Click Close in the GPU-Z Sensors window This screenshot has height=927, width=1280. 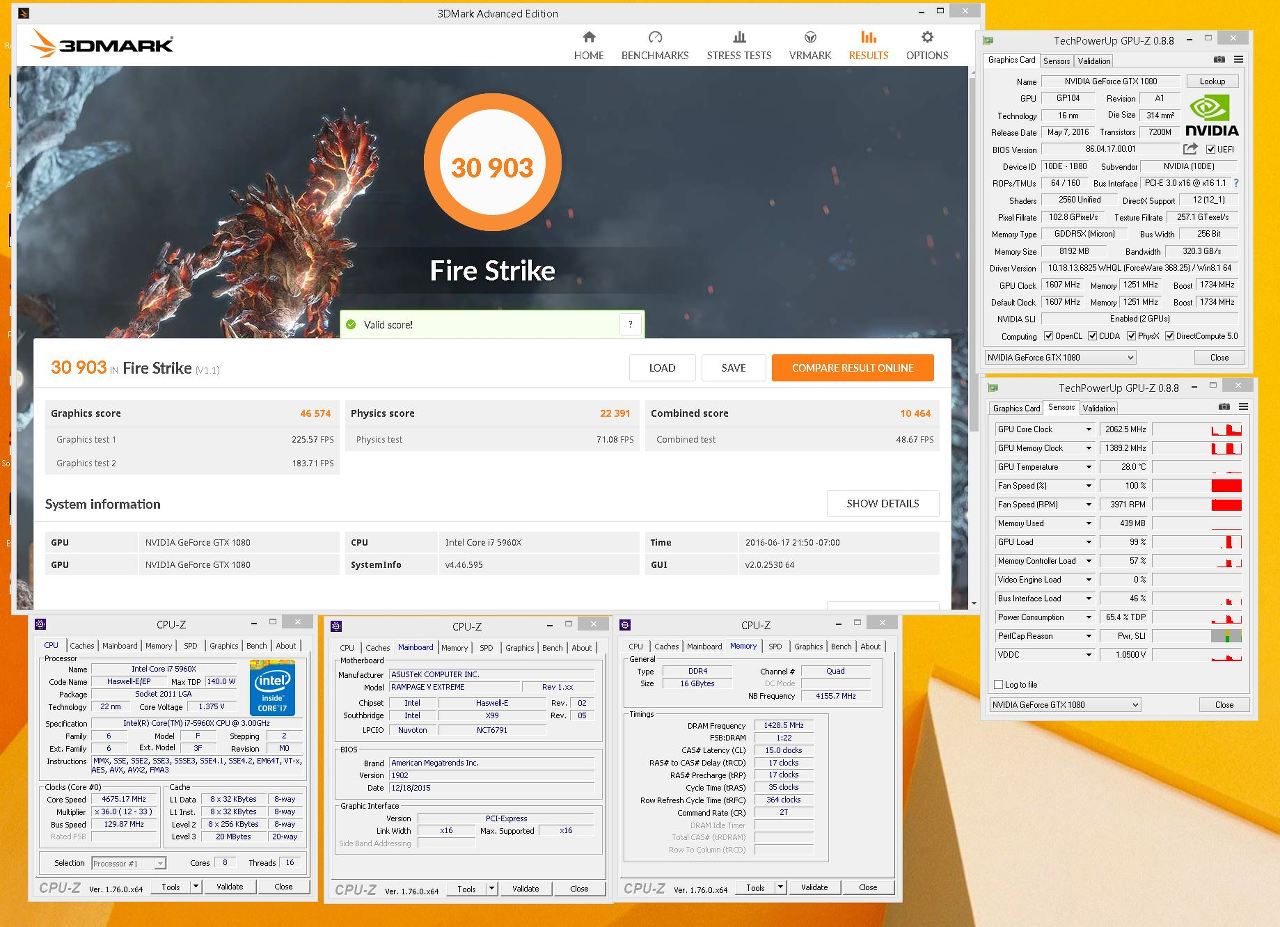click(x=1224, y=704)
